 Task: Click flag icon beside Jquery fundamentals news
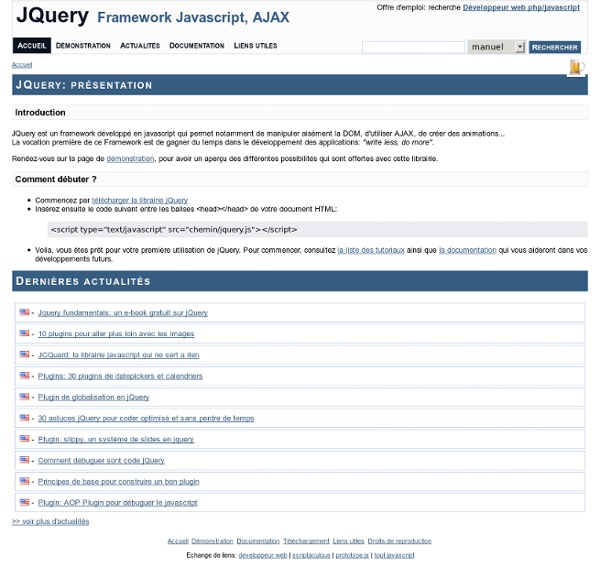point(24,312)
